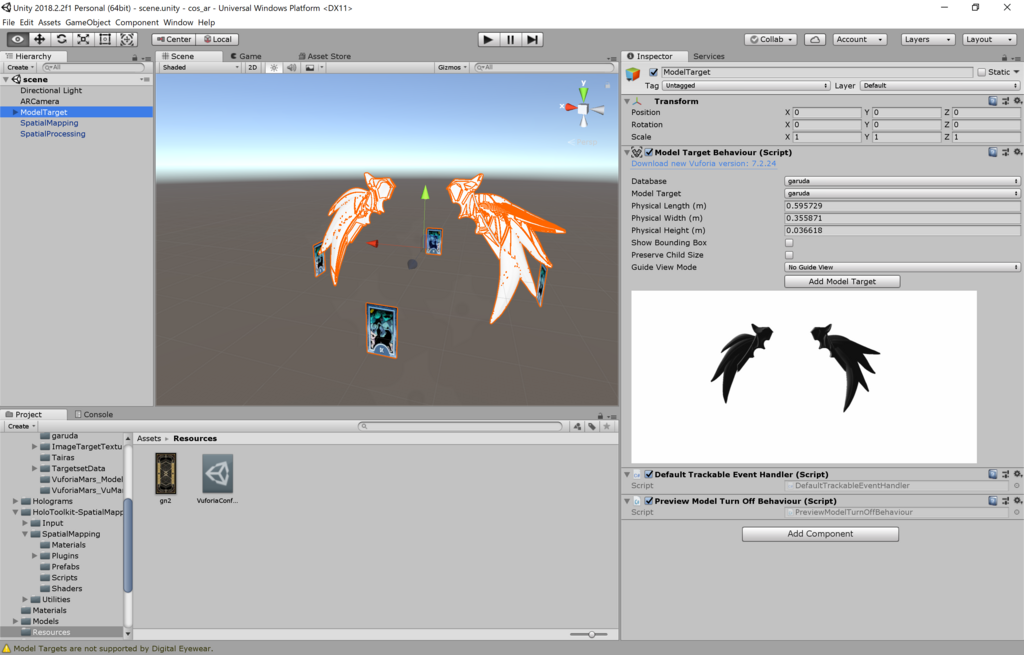Open the Layer dropdown in Inspector
Image resolution: width=1024 pixels, height=655 pixels.
pos(940,86)
